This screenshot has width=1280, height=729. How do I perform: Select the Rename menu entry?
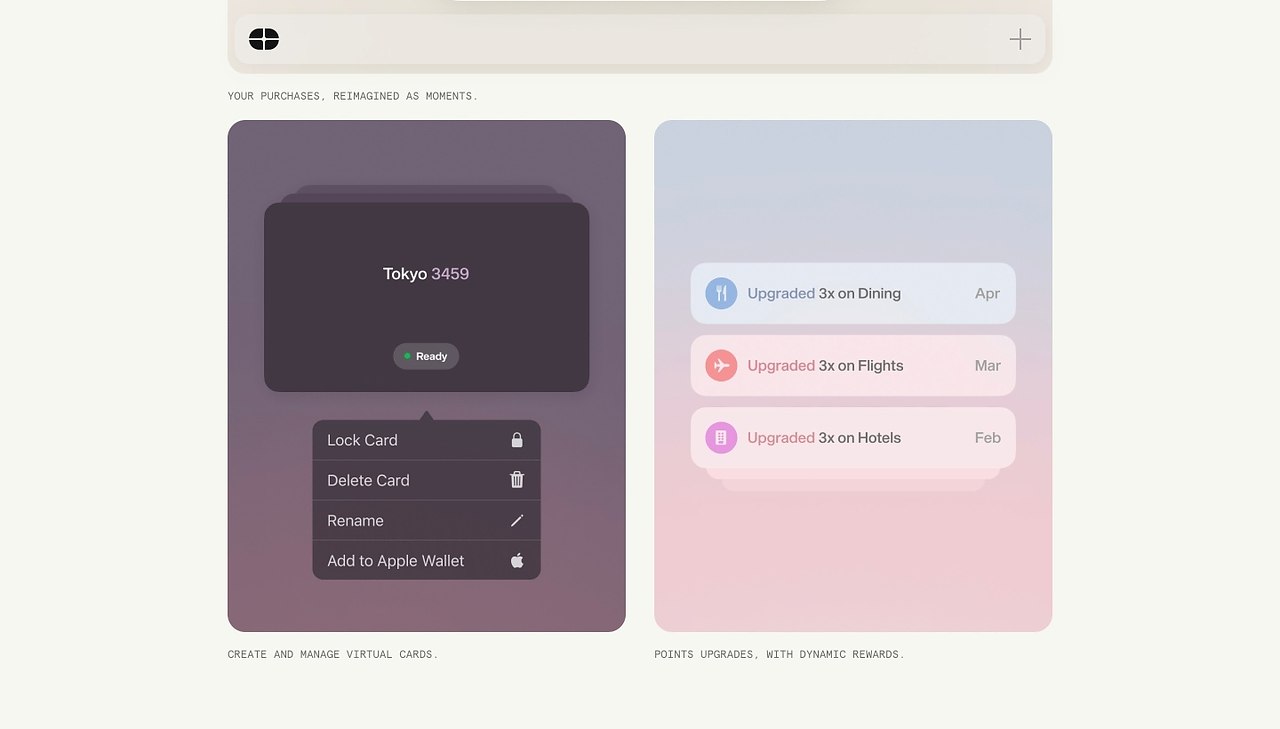(x=426, y=520)
